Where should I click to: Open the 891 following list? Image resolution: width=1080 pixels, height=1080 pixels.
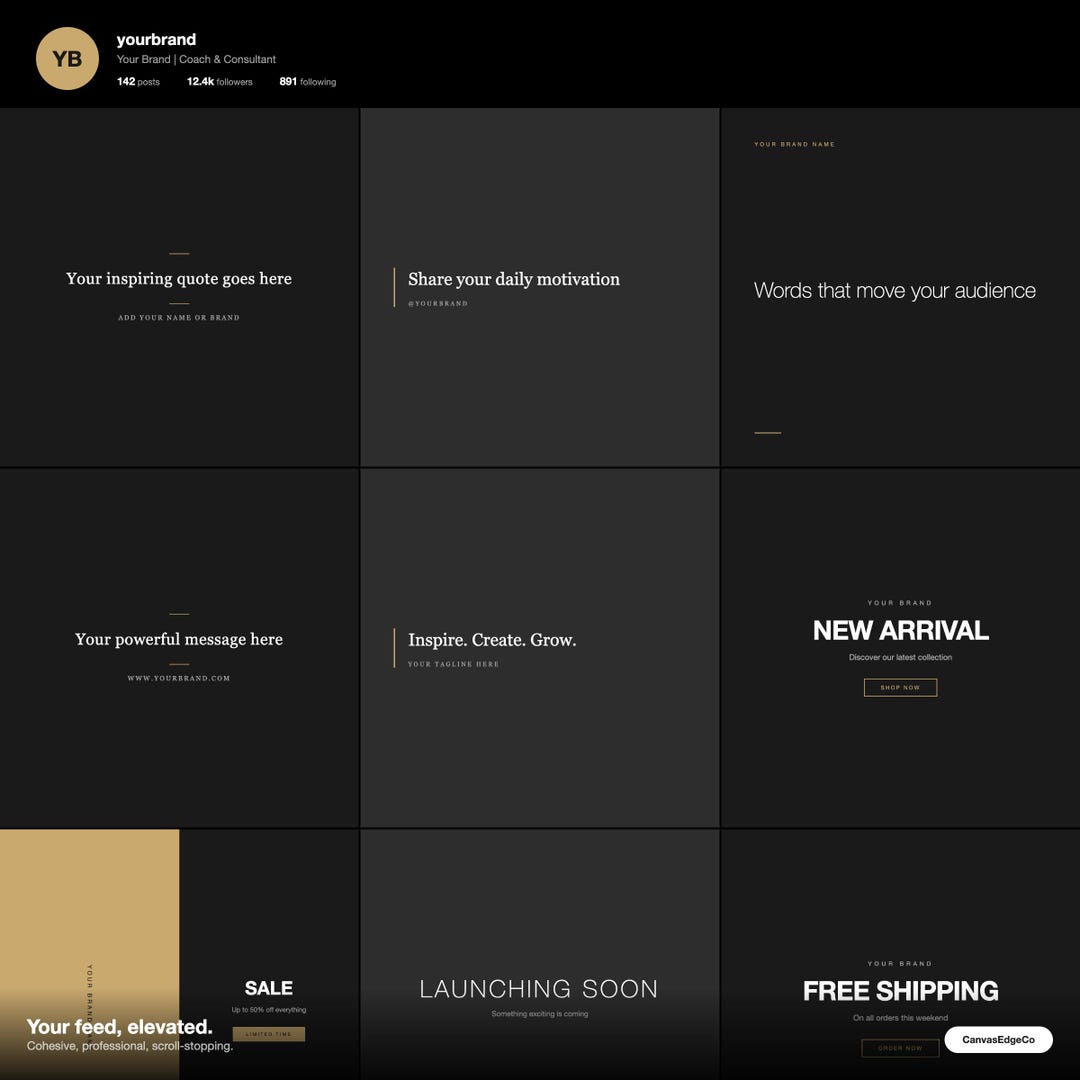tap(308, 81)
